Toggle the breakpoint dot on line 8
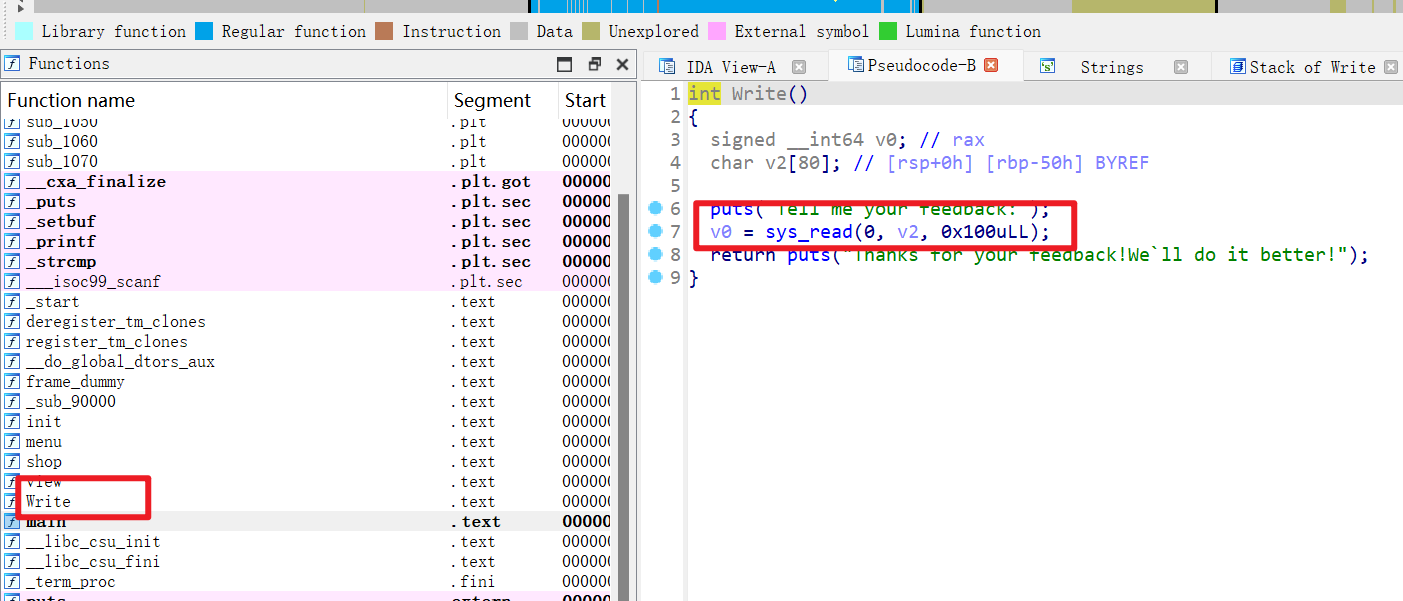Screen dimensions: 1403x601 [656, 254]
